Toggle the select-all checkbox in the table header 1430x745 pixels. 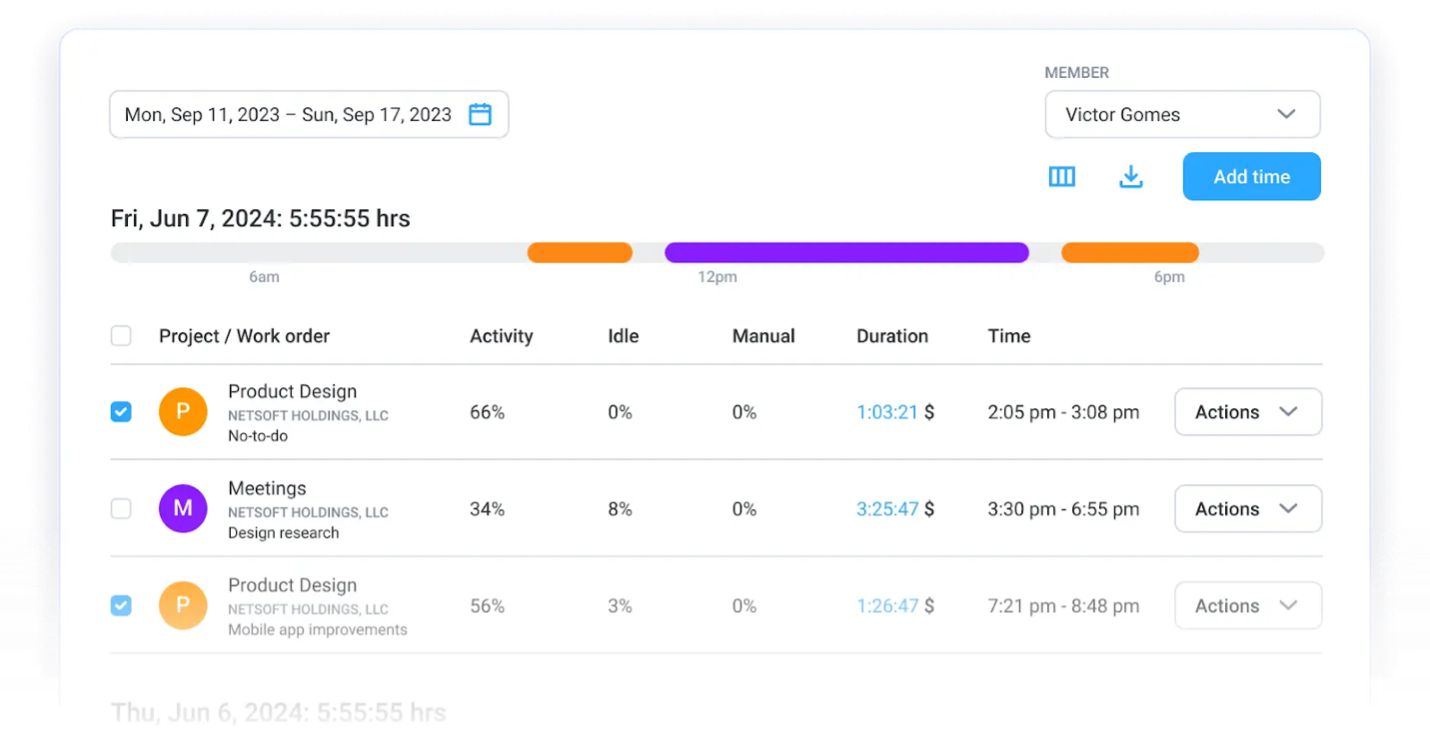click(121, 336)
